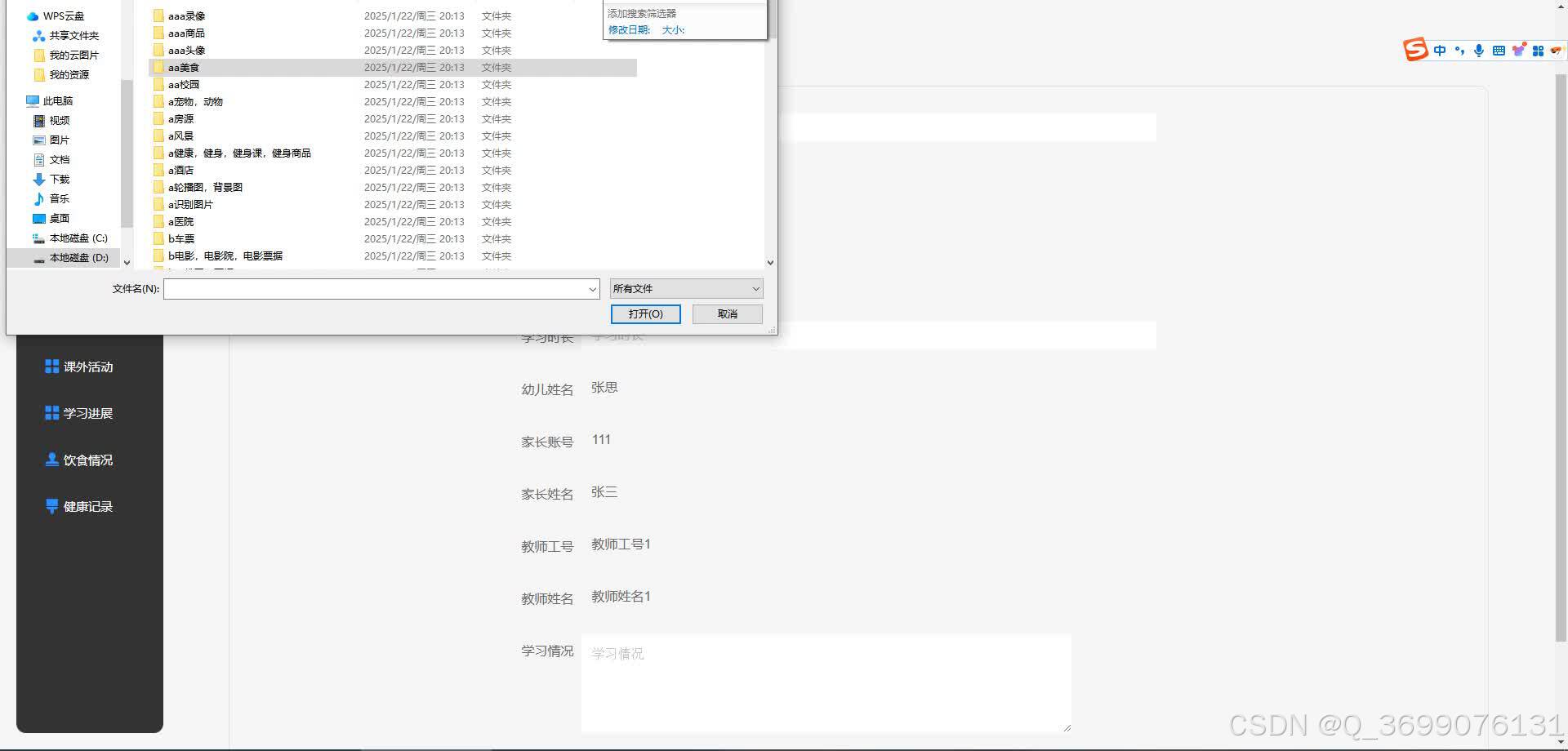This screenshot has height=751, width=1568.
Task: Select the aa校园 folder
Action: 184,85
